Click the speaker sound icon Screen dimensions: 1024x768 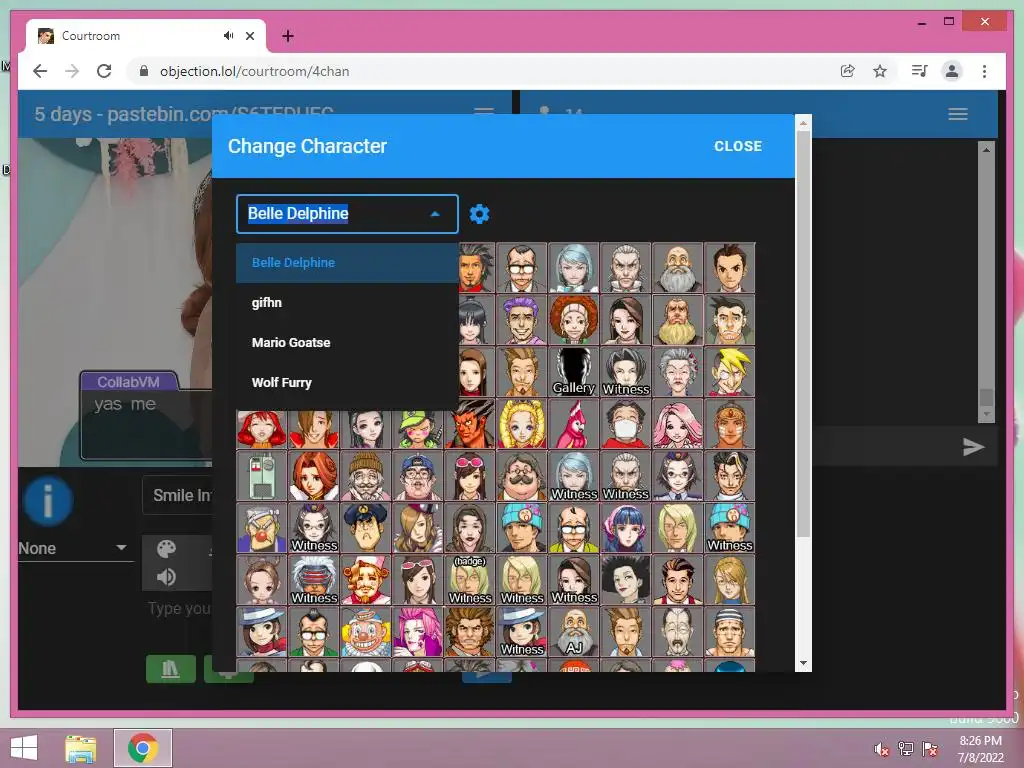tap(166, 577)
